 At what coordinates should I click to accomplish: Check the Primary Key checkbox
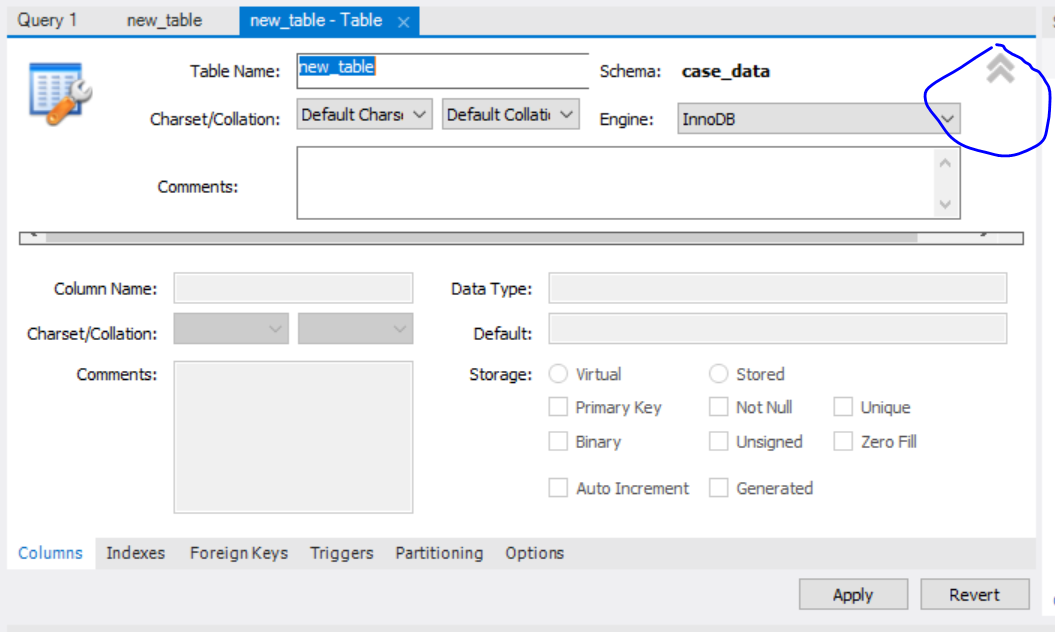[558, 407]
